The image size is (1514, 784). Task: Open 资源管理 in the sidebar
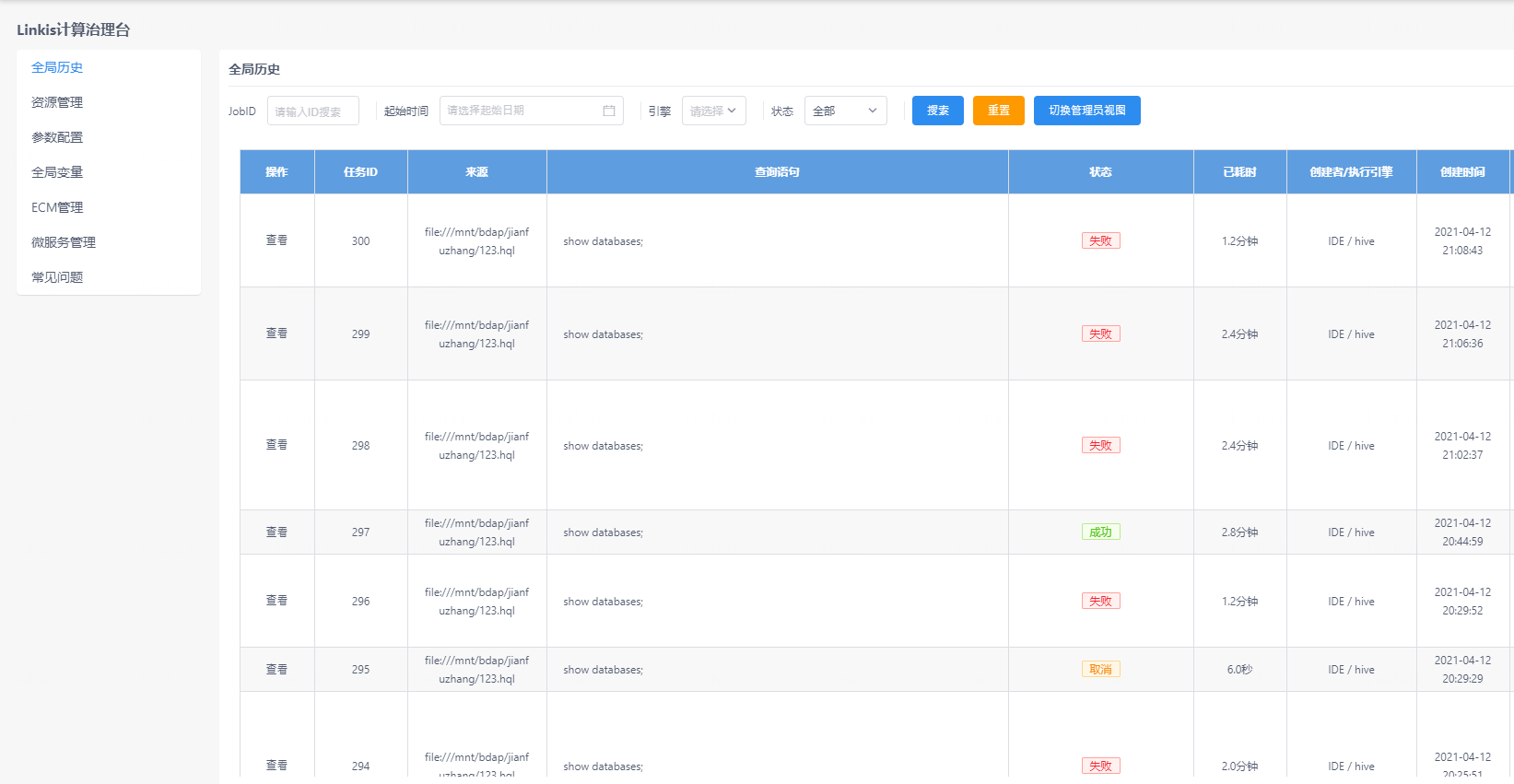pos(57,102)
